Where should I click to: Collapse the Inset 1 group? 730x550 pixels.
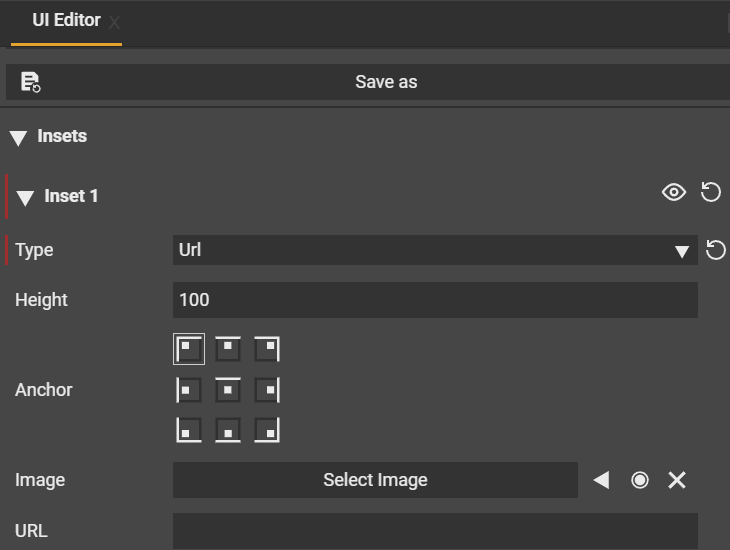[25, 197]
